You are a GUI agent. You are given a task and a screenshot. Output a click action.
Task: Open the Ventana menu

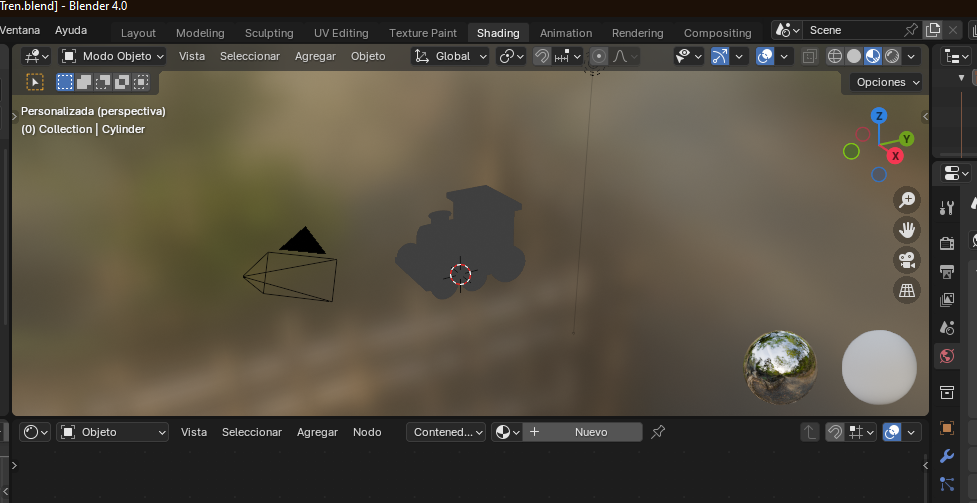[x=21, y=30]
